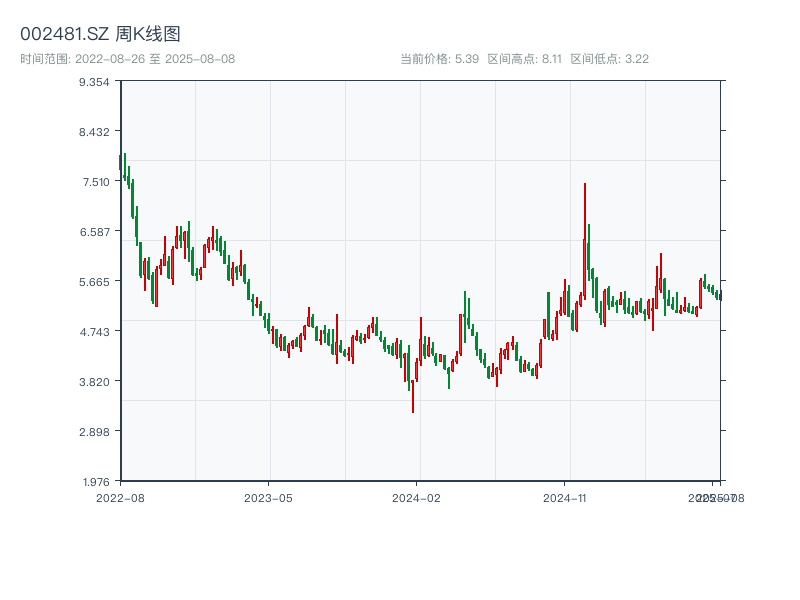Screen dimensions: 800x600
Task: Click the y-axis label 1.976
Action: click(x=96, y=482)
